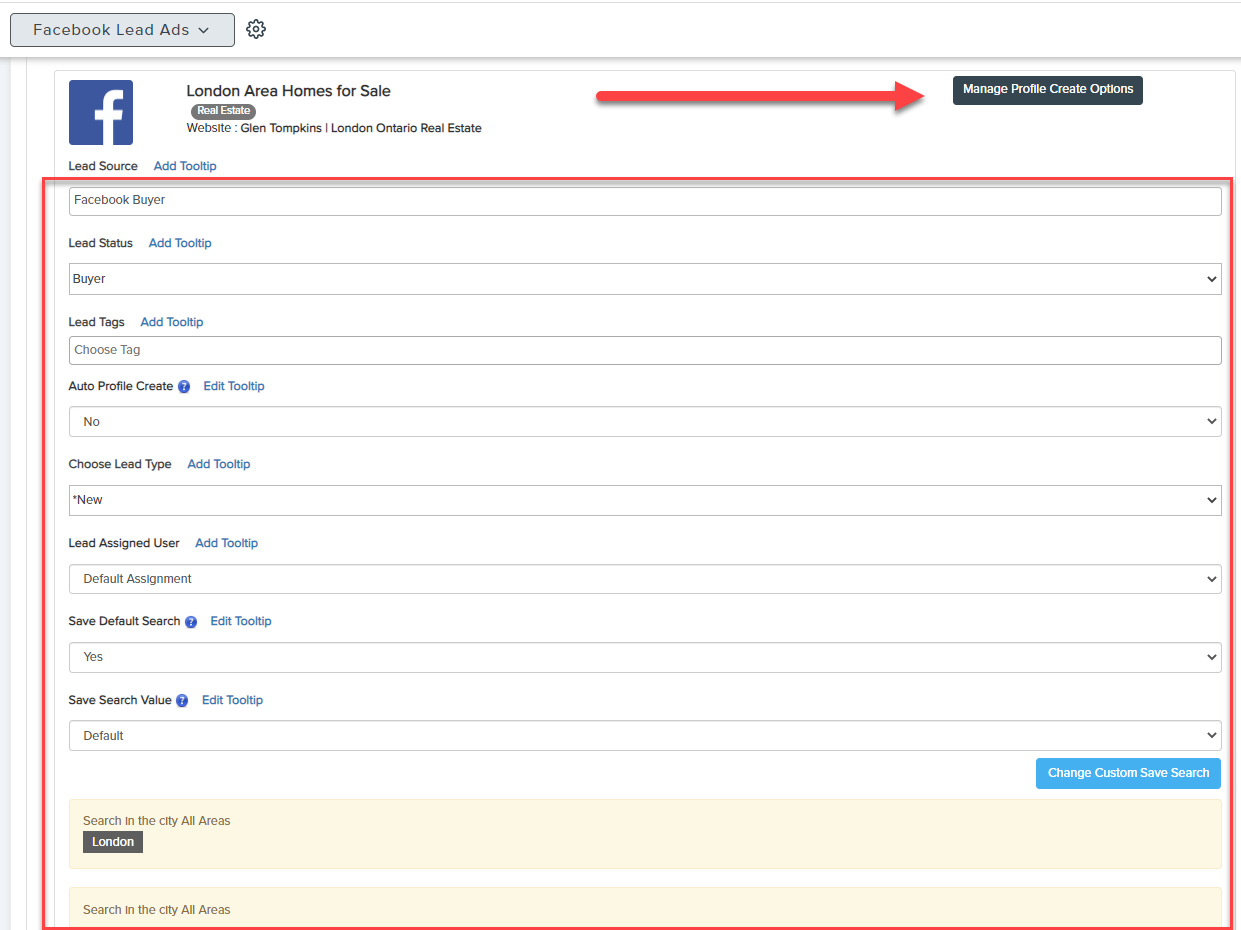
Task: Click the Choose Tag input field
Action: point(645,350)
